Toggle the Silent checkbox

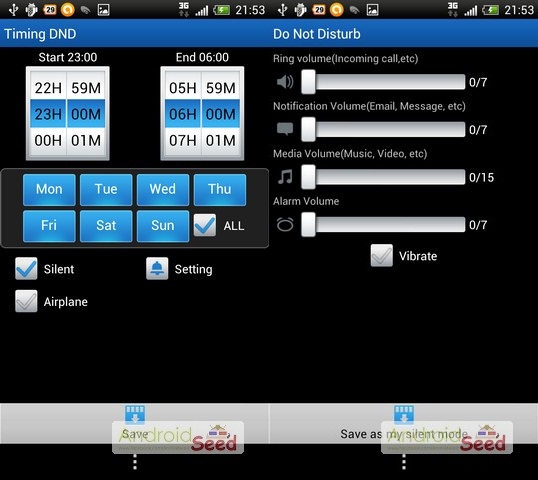(x=26, y=268)
